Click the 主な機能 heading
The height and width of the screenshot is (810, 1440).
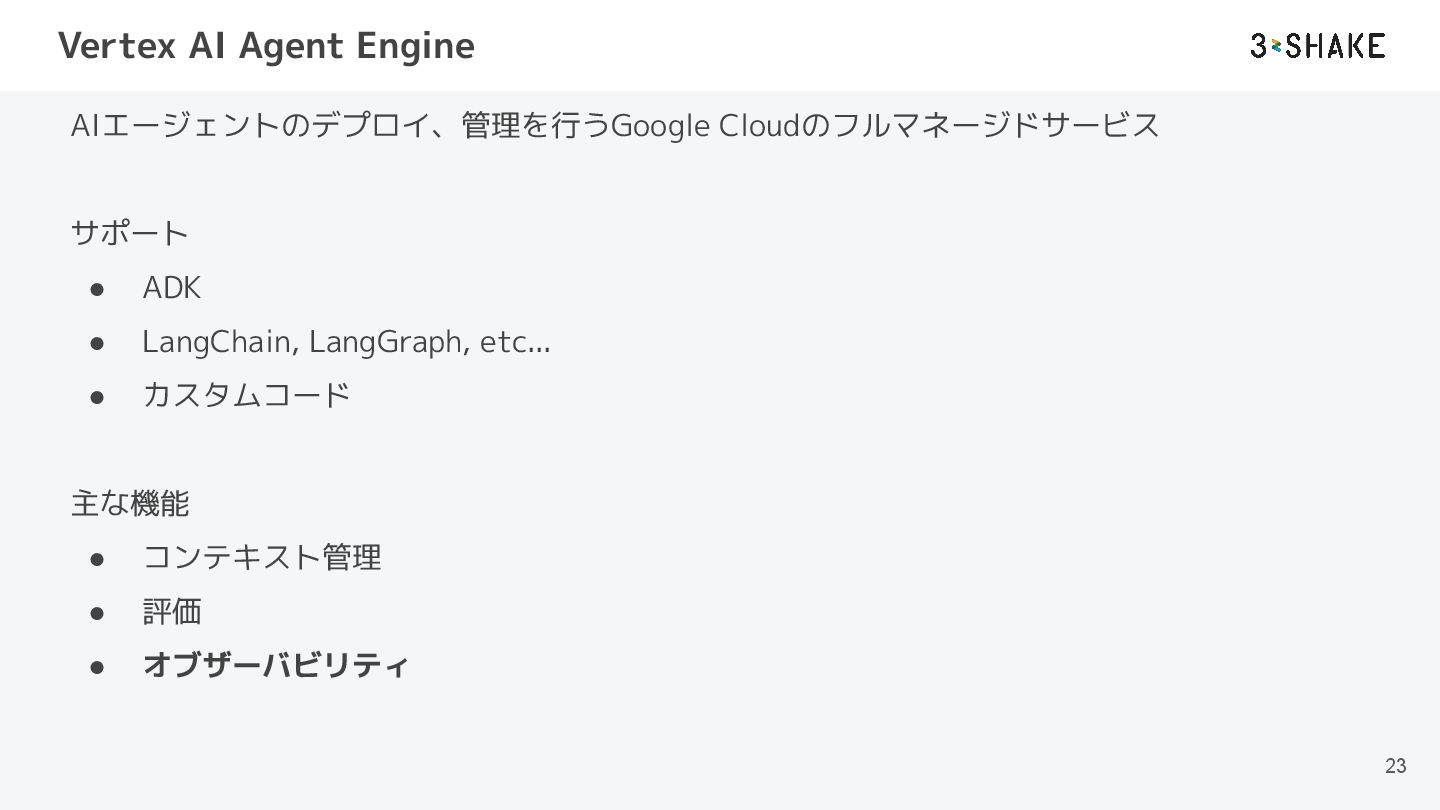(x=130, y=503)
